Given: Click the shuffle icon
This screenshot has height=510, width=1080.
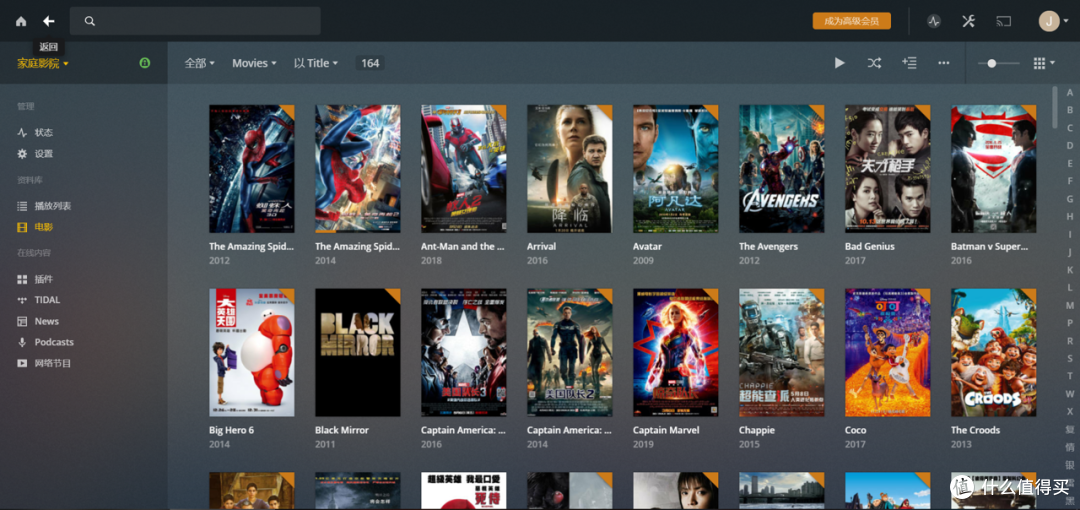Looking at the screenshot, I should tap(874, 63).
